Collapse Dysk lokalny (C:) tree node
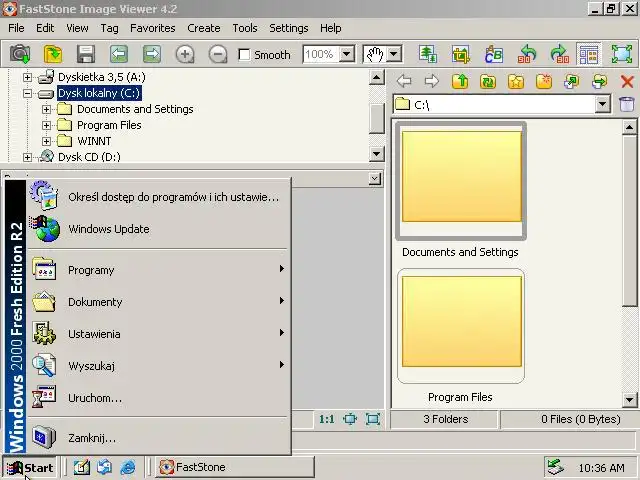This screenshot has width=640, height=480. point(27,93)
